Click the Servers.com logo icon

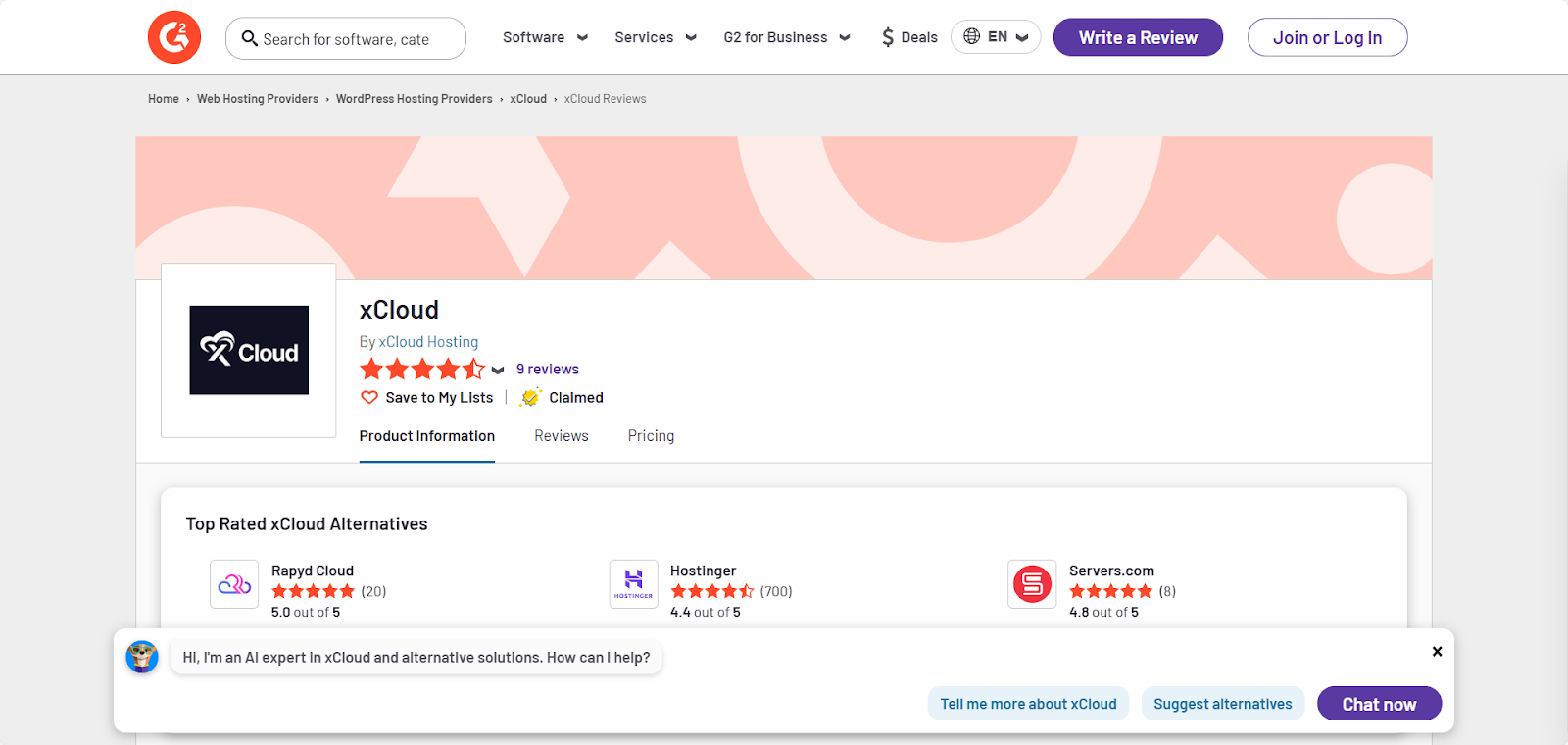(1032, 584)
